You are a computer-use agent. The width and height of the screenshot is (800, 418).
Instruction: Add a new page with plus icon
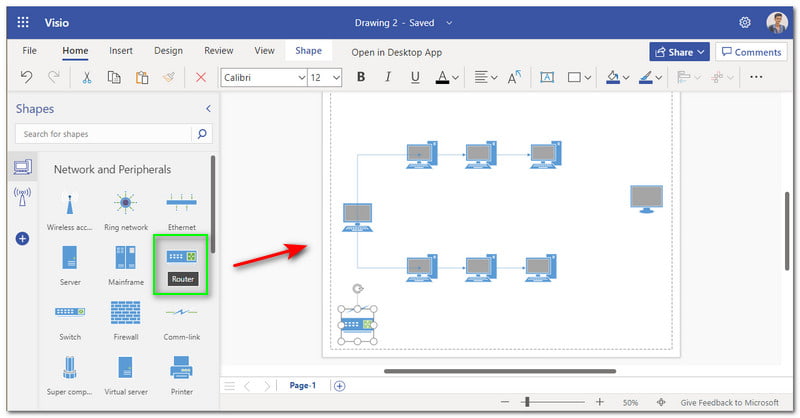pos(339,386)
